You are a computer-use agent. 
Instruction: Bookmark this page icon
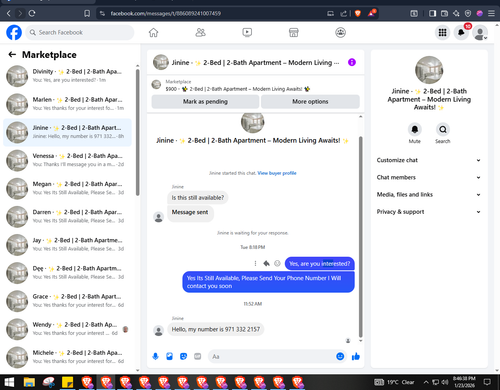[x=87, y=13]
